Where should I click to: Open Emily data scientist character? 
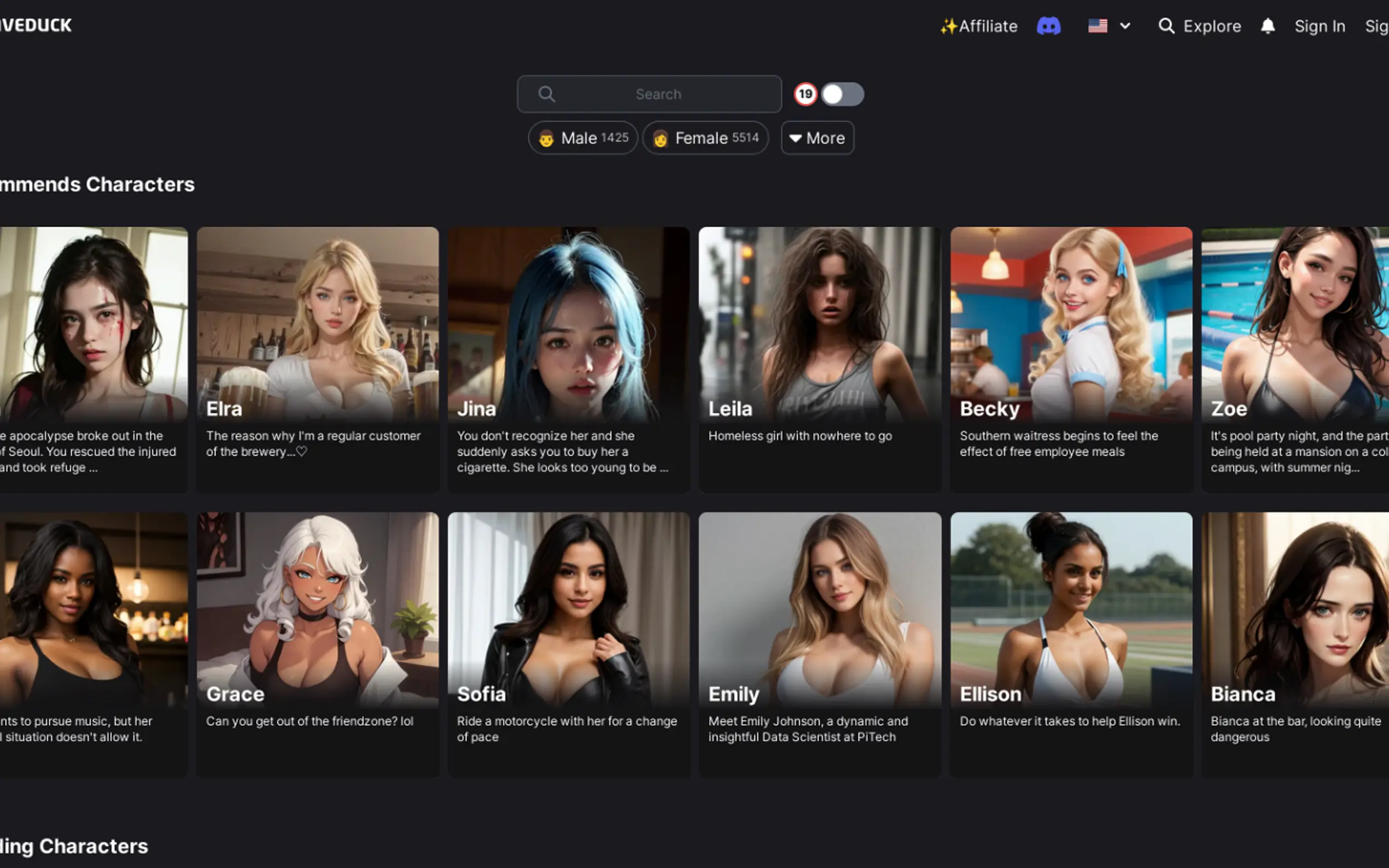(819, 644)
